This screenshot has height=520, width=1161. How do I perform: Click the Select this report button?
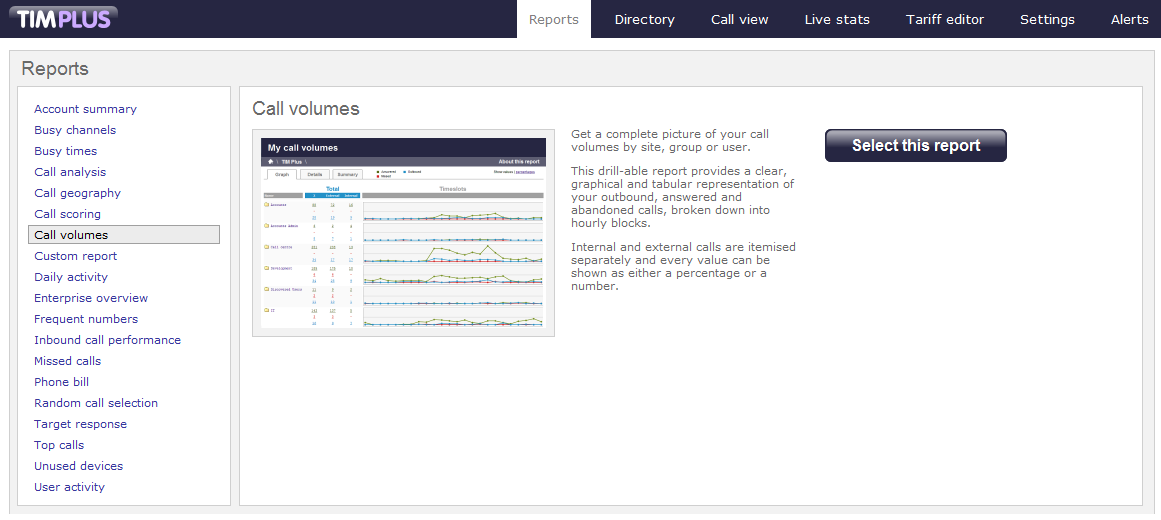[915, 145]
